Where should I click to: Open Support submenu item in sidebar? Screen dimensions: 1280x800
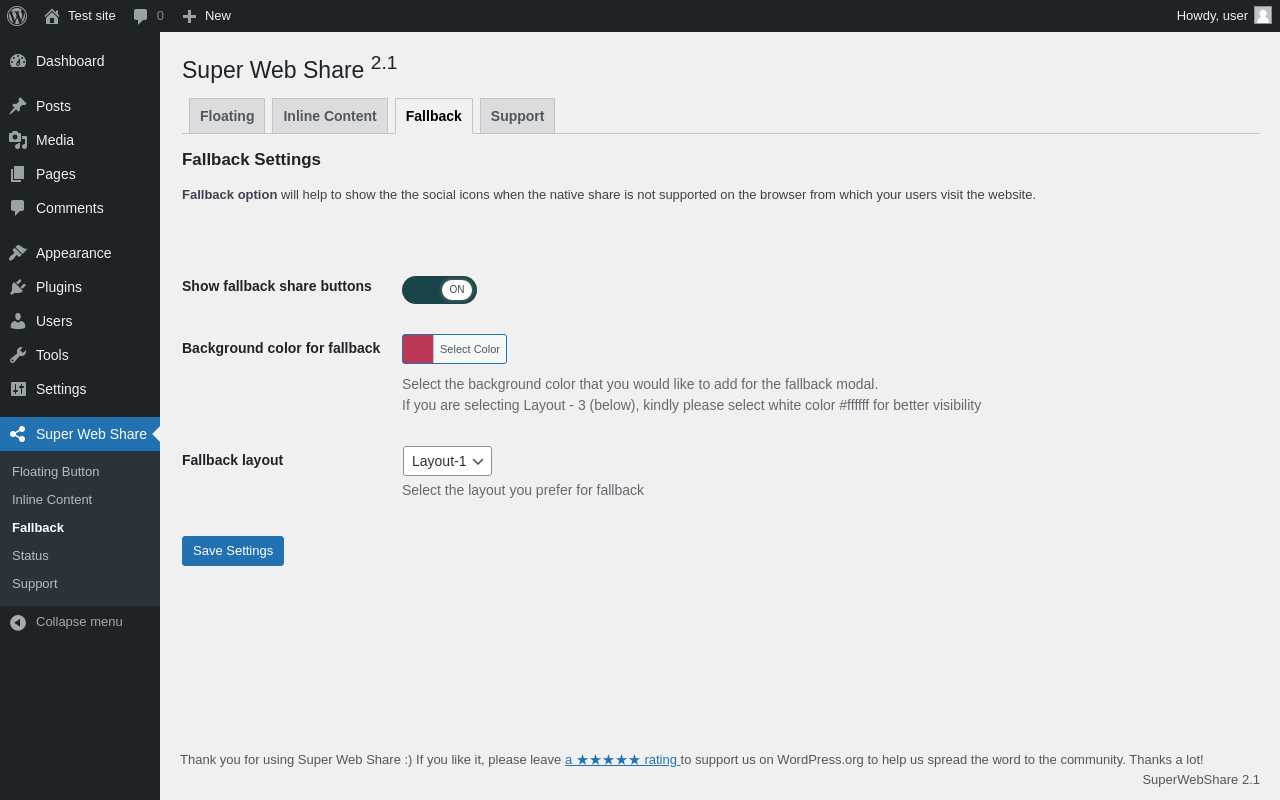coord(35,584)
